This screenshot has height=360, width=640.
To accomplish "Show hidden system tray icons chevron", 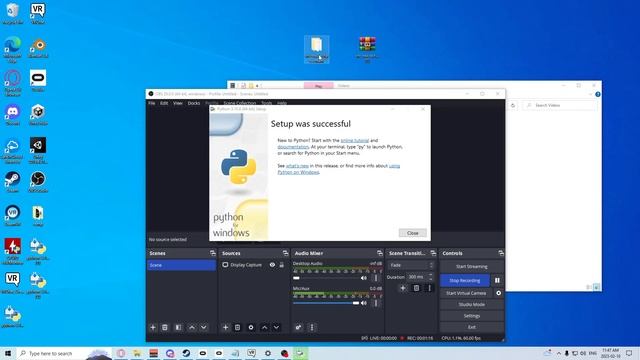I will [558, 353].
